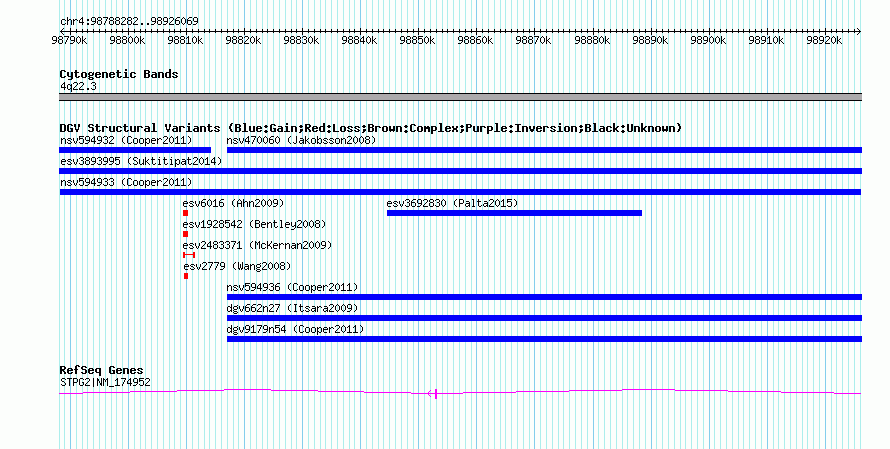Click the STPG2 exon arrow marker on gene track
The height and width of the screenshot is (449, 890).
(x=433, y=393)
